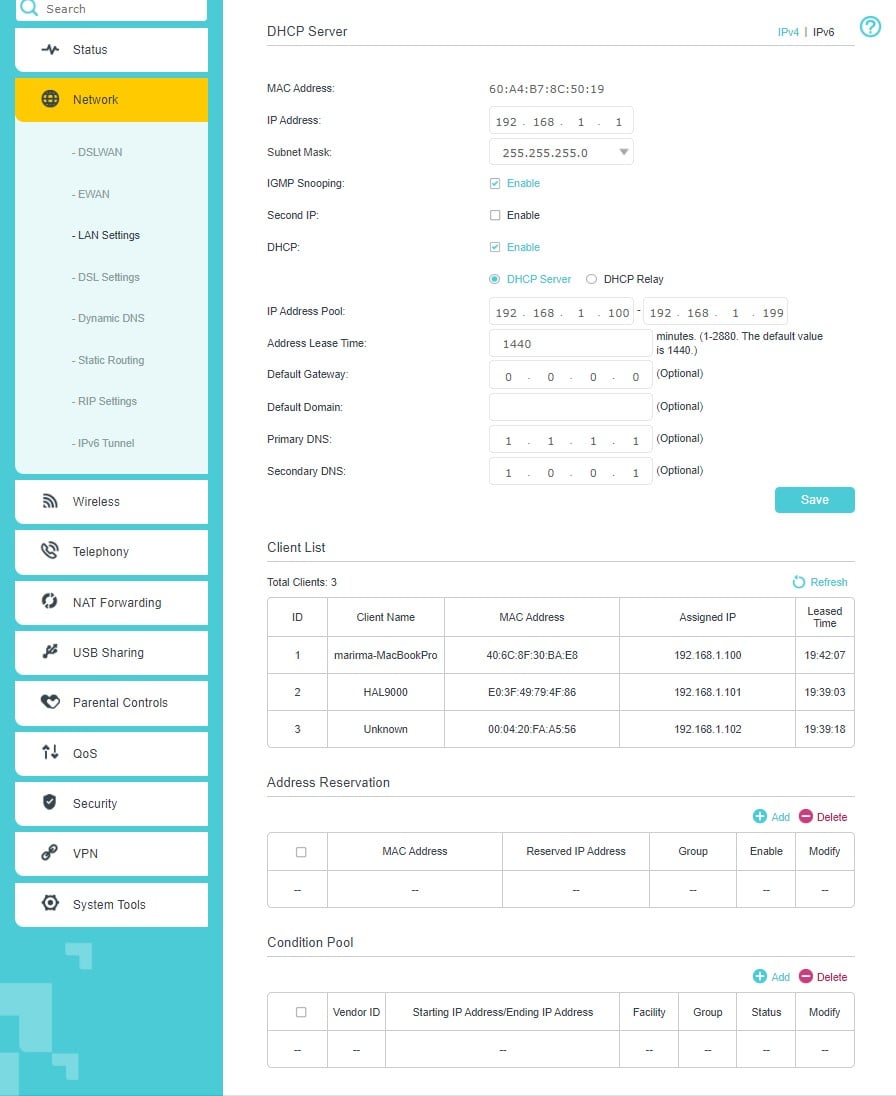This screenshot has height=1096, width=896.
Task: Switch to the IPv4 tab
Action: click(788, 32)
